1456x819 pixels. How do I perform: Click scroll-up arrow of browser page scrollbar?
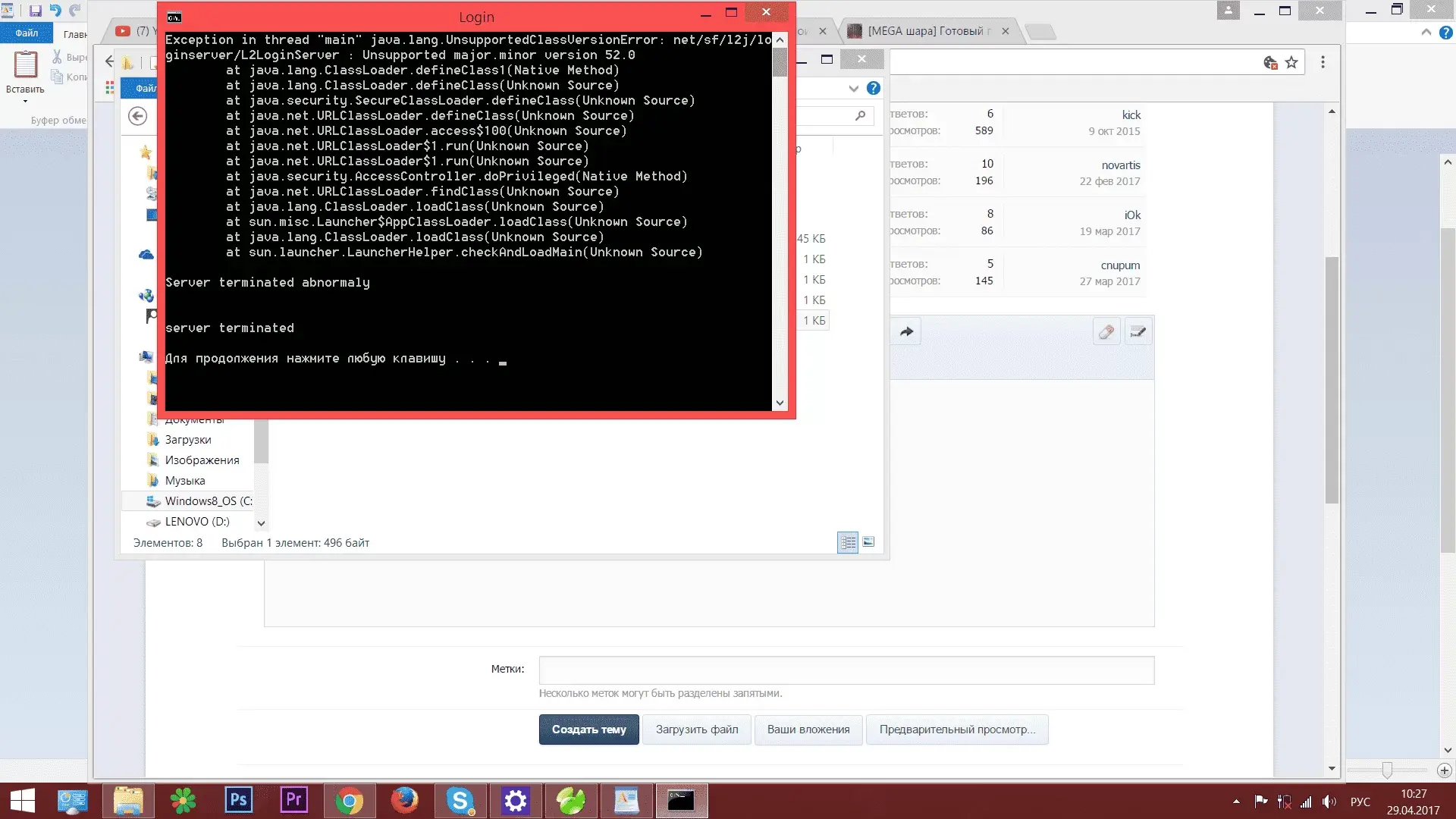pos(1332,111)
